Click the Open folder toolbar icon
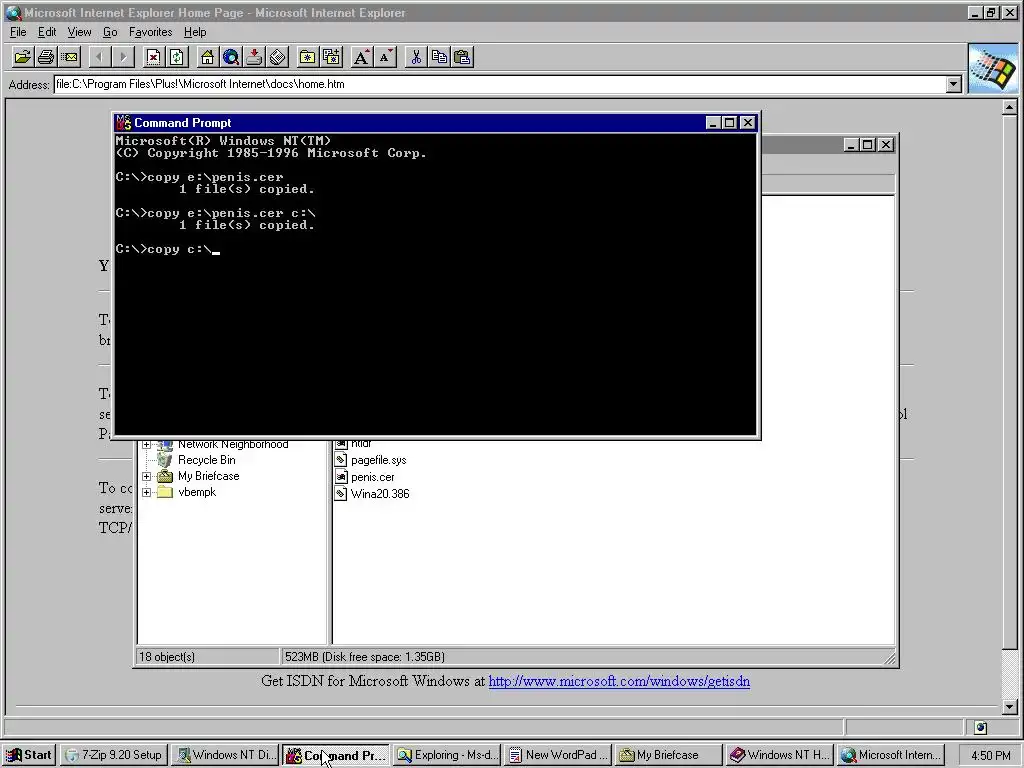Viewport: 1024px width, 768px height. (x=23, y=57)
